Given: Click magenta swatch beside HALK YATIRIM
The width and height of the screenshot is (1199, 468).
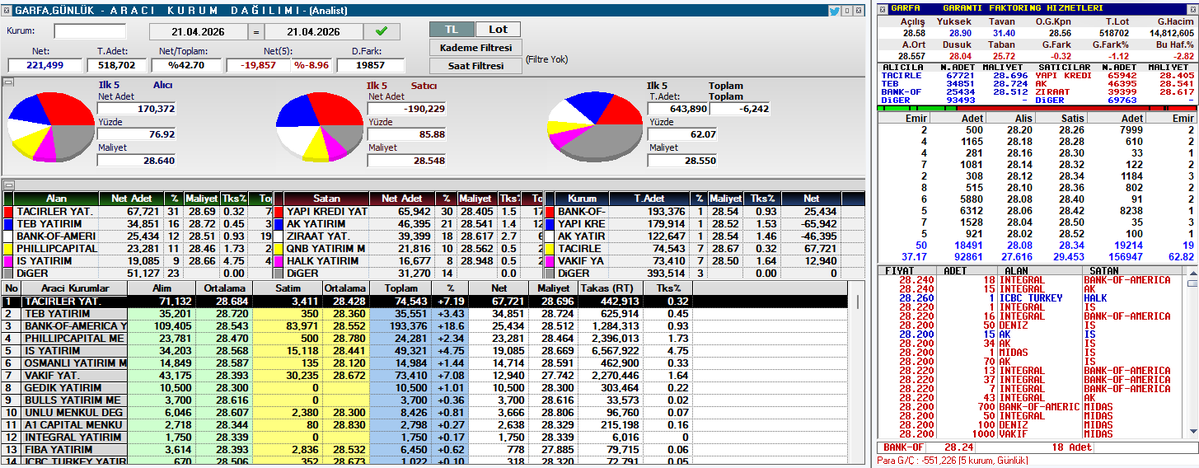Looking at the screenshot, I should coord(279,261).
